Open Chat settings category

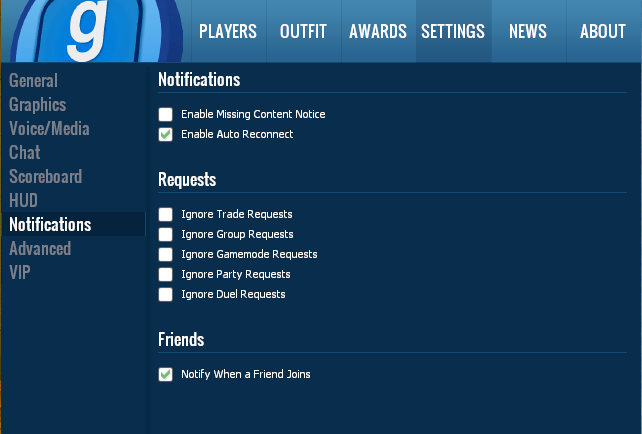point(25,153)
